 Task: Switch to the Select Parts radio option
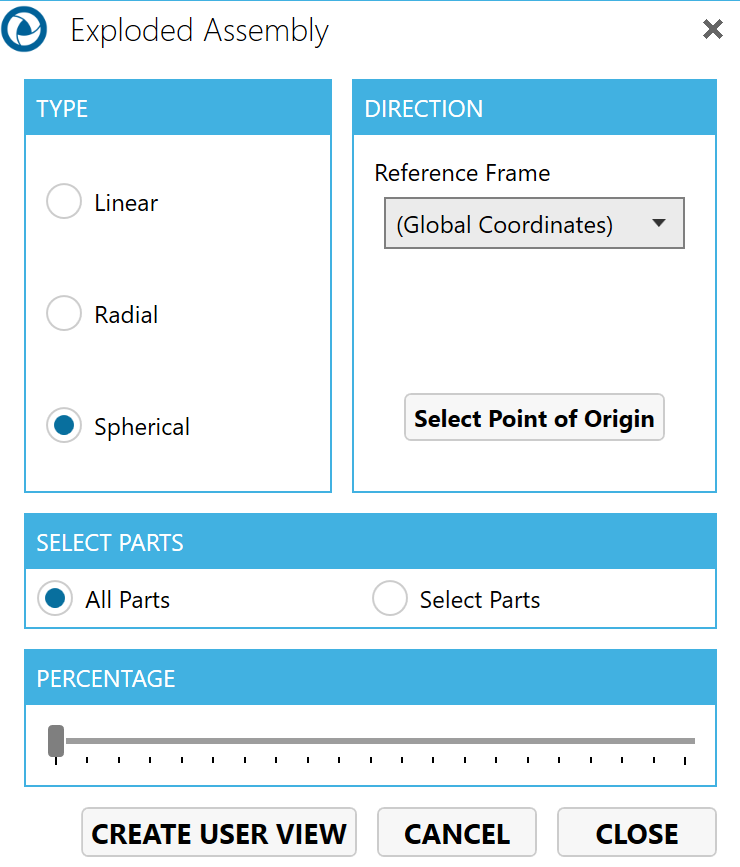(x=390, y=600)
